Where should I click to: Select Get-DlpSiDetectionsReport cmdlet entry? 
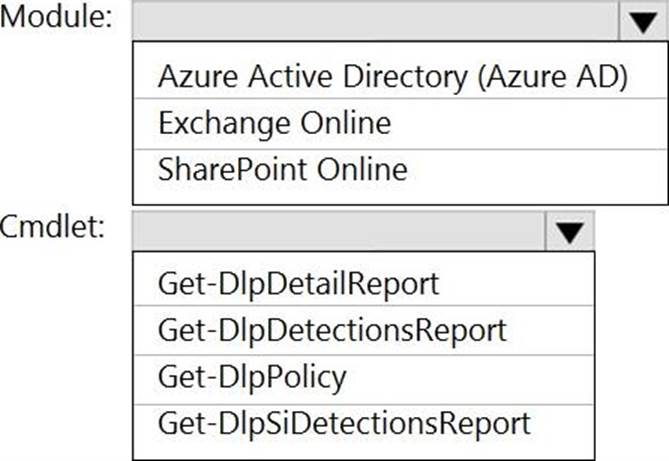(x=344, y=422)
